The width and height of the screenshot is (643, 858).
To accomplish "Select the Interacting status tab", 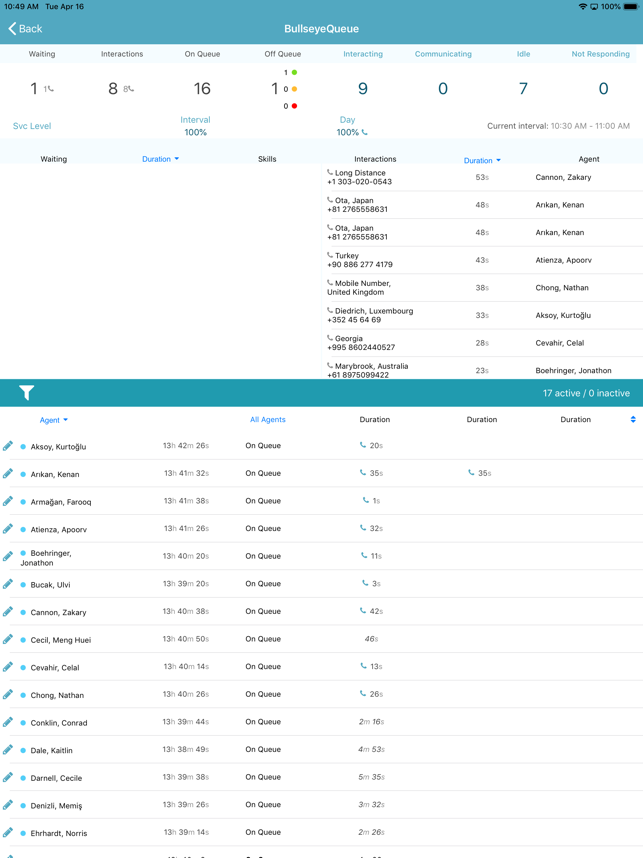I will click(x=363, y=54).
